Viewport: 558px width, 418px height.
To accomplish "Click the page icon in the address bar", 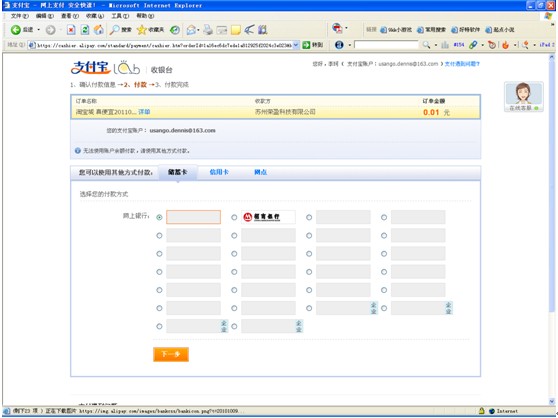I will (32, 45).
